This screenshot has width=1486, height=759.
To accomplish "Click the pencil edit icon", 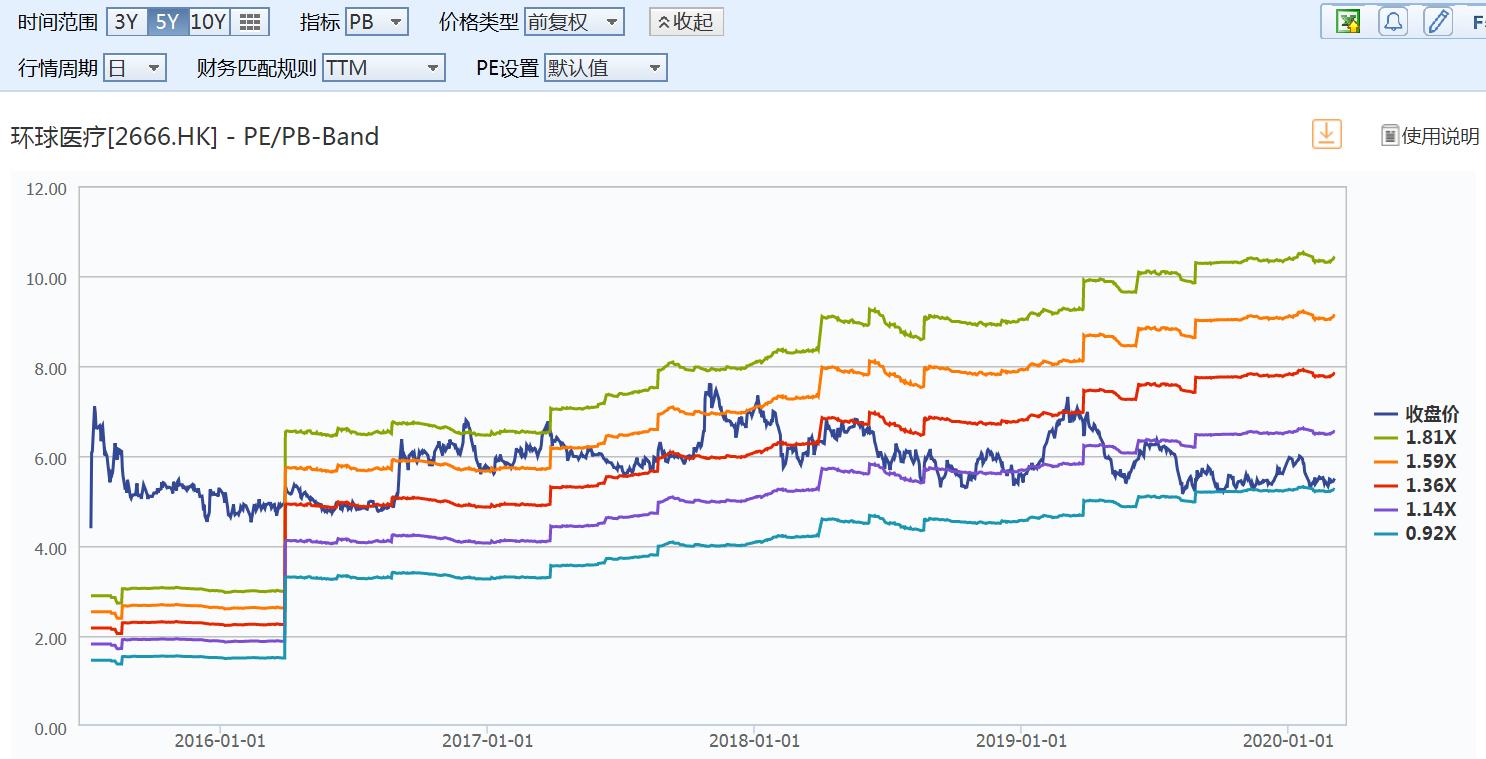I will click(1437, 21).
